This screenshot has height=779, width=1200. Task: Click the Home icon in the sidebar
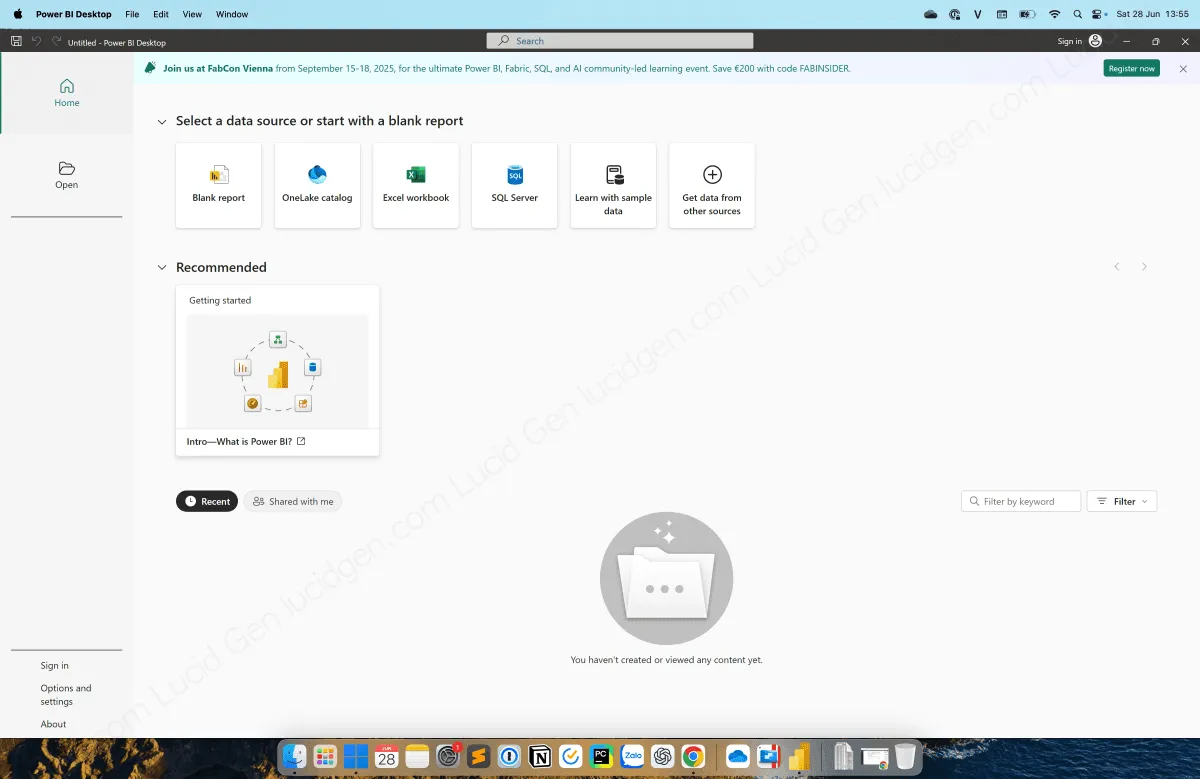coord(66,93)
